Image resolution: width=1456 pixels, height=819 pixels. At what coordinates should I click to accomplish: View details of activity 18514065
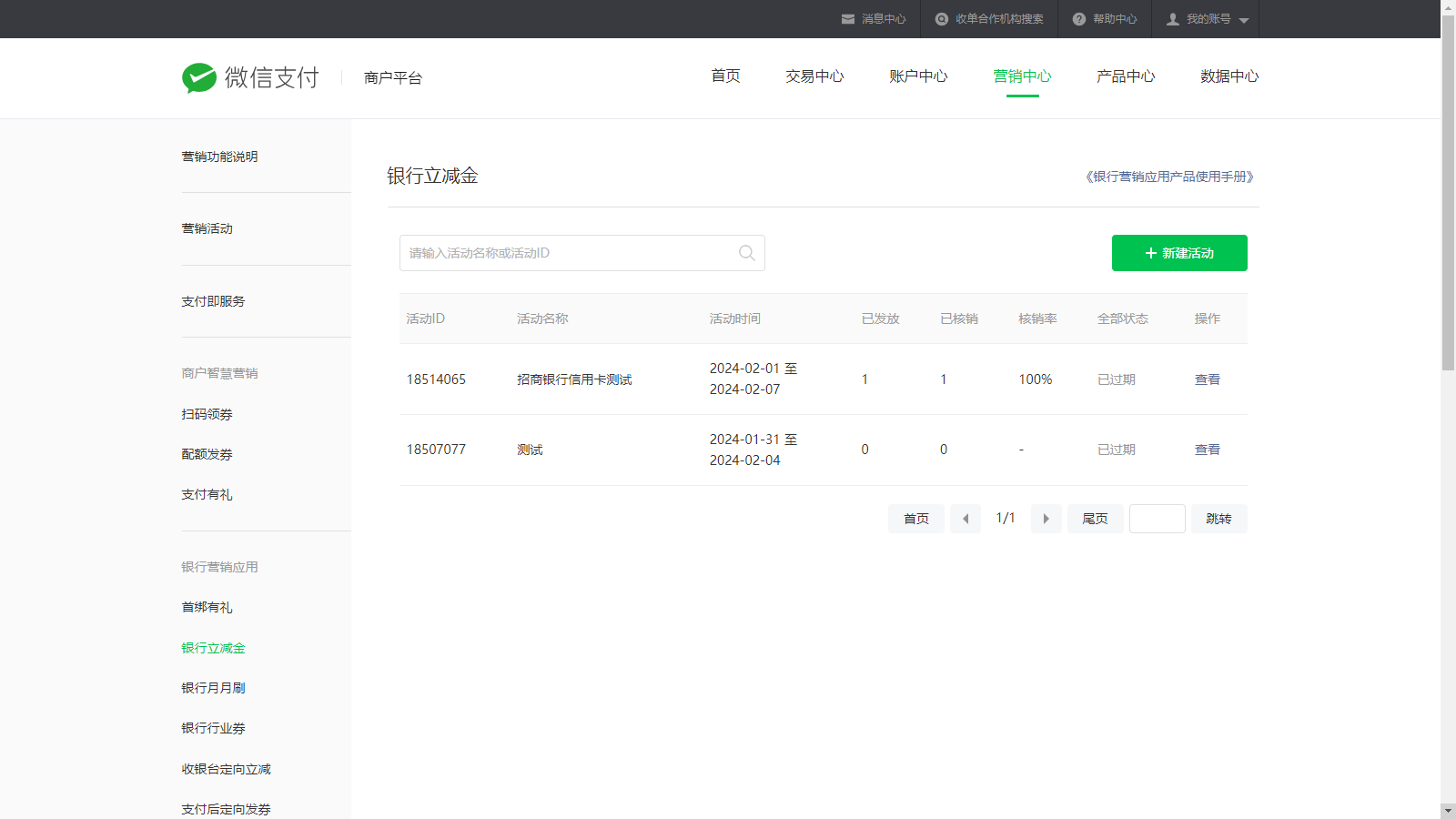[x=1207, y=379]
